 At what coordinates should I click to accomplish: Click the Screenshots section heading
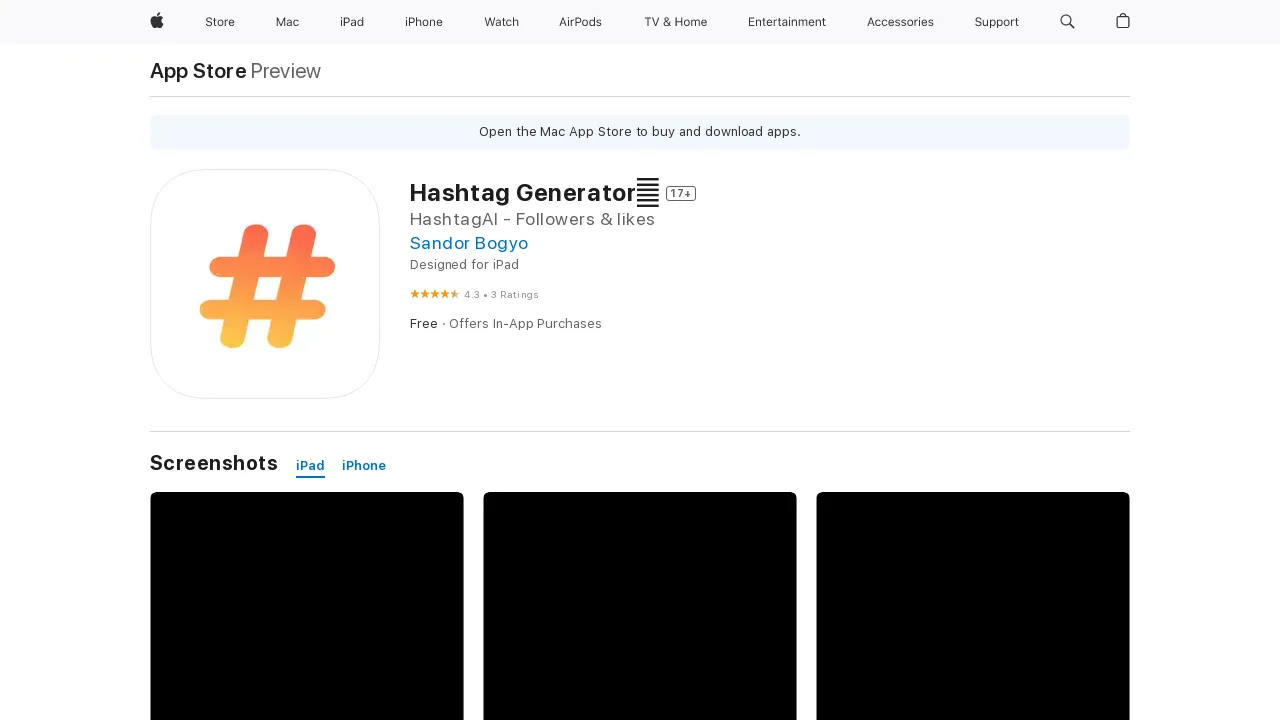(x=214, y=463)
